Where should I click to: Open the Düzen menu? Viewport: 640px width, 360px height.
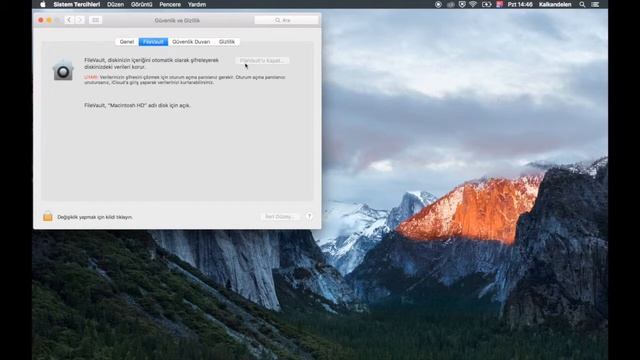pyautogui.click(x=116, y=4)
